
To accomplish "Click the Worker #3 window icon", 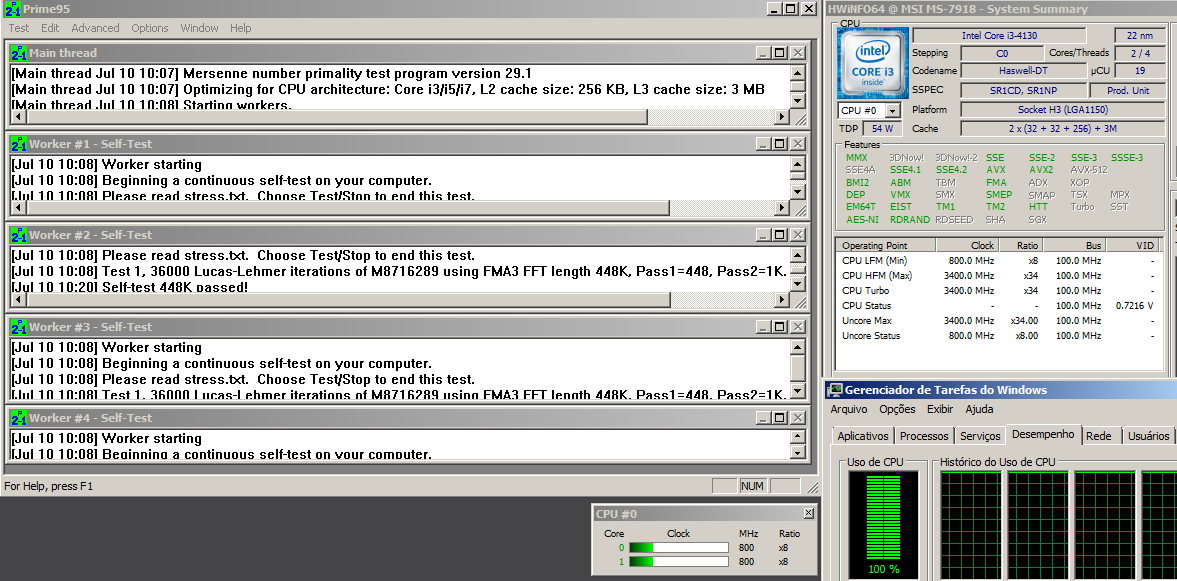I will point(19,327).
